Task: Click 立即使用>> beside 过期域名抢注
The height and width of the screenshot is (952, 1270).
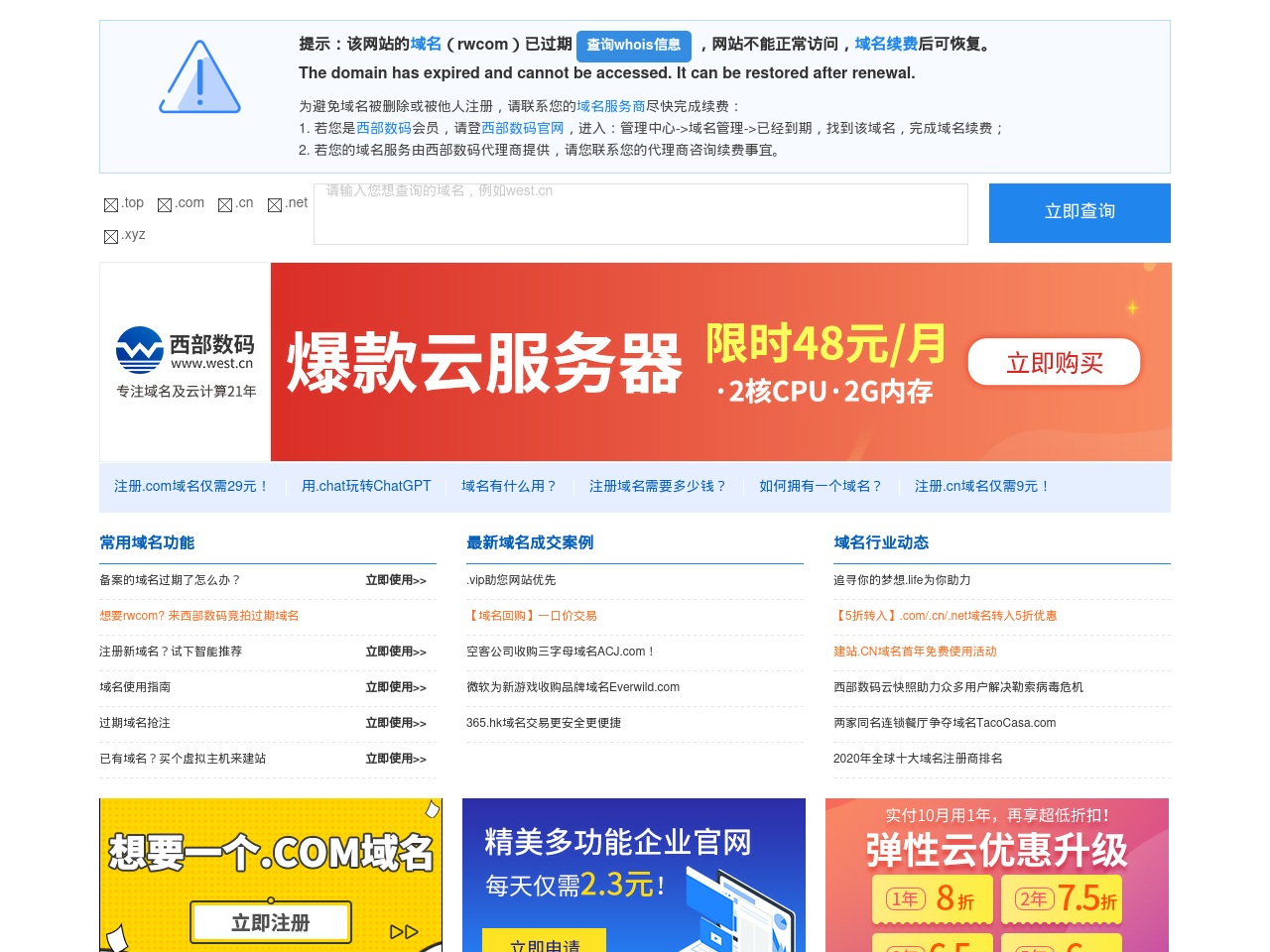Action: pos(396,723)
